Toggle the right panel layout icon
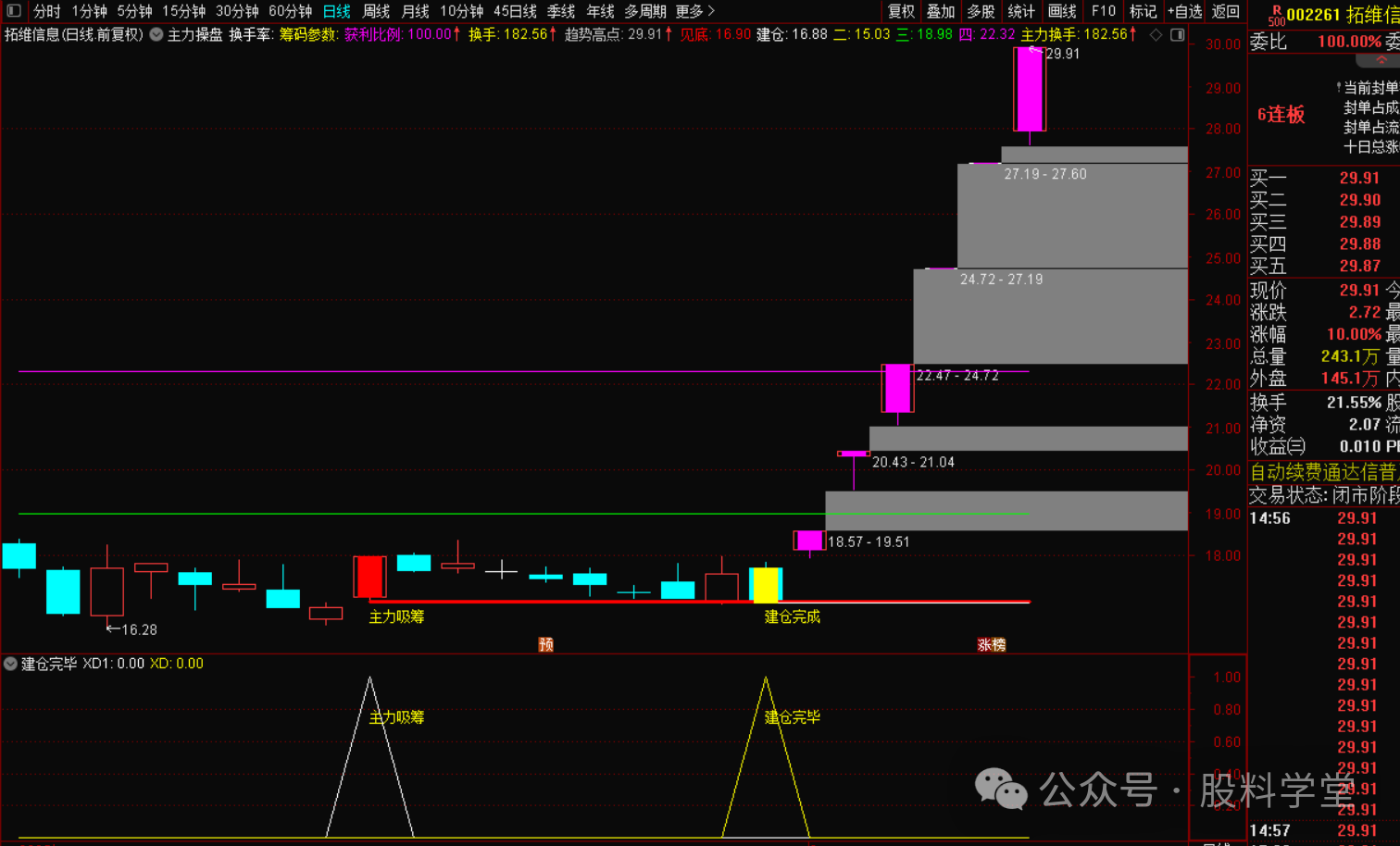Image resolution: width=1400 pixels, height=846 pixels. tap(1178, 34)
